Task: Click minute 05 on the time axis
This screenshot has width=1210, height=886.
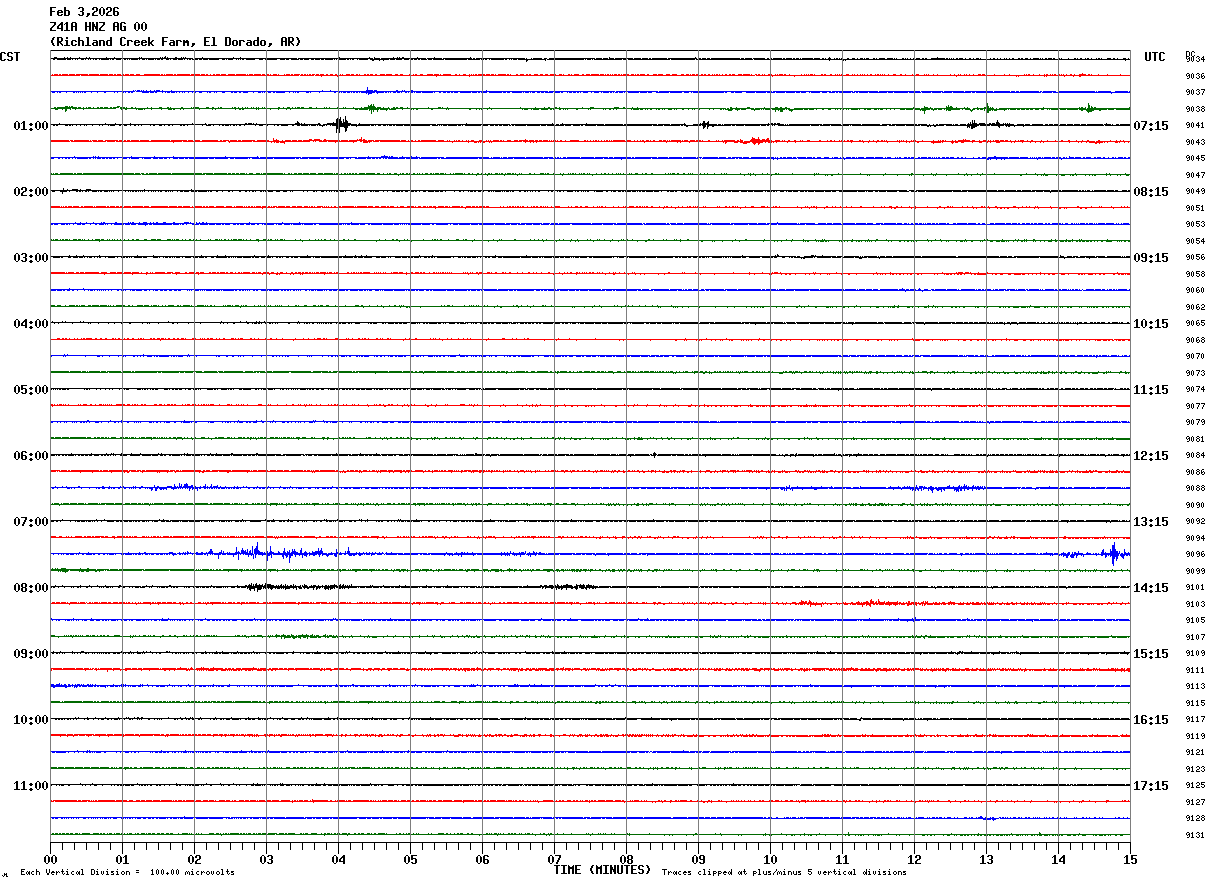Action: click(410, 858)
